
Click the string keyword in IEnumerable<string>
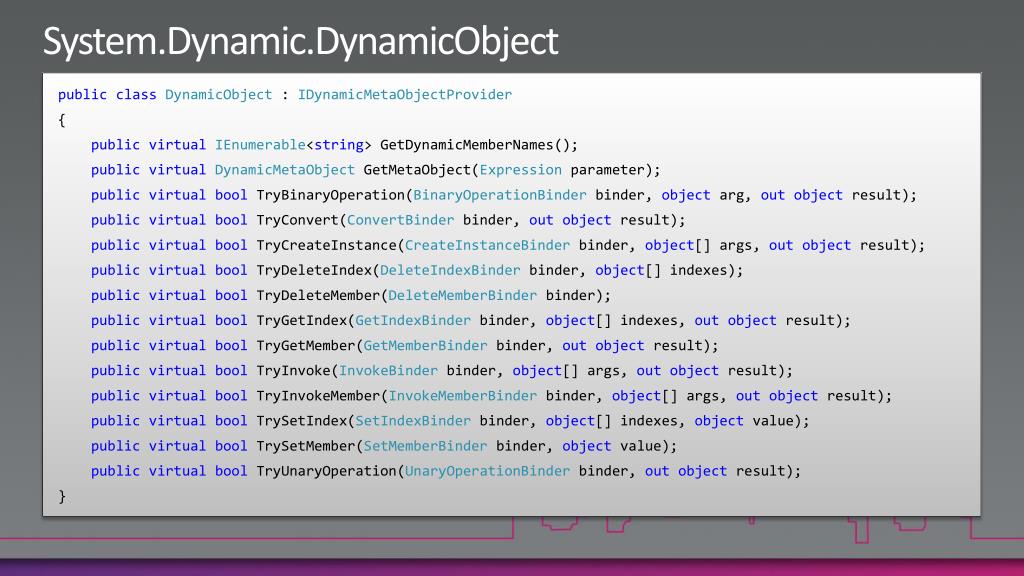tap(339, 145)
